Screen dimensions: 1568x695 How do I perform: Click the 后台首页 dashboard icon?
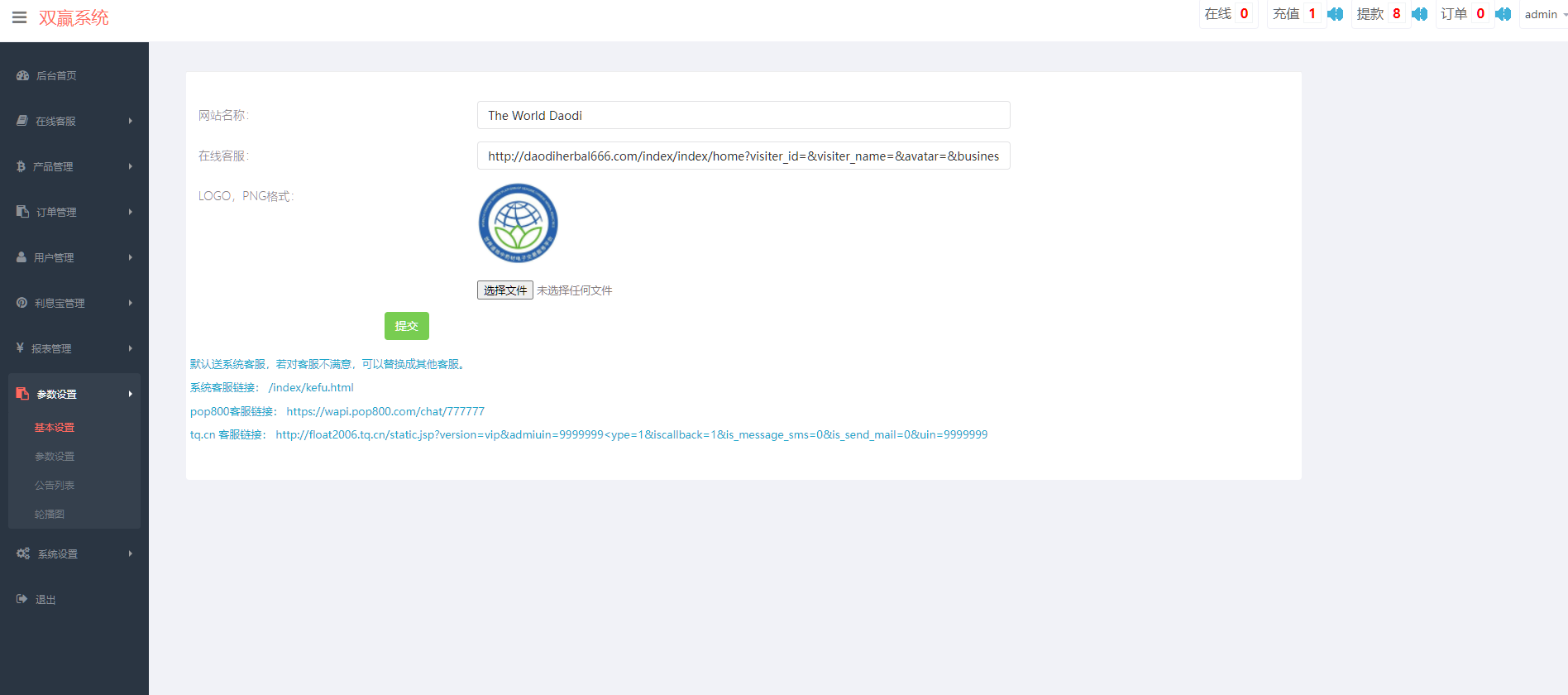pos(22,75)
